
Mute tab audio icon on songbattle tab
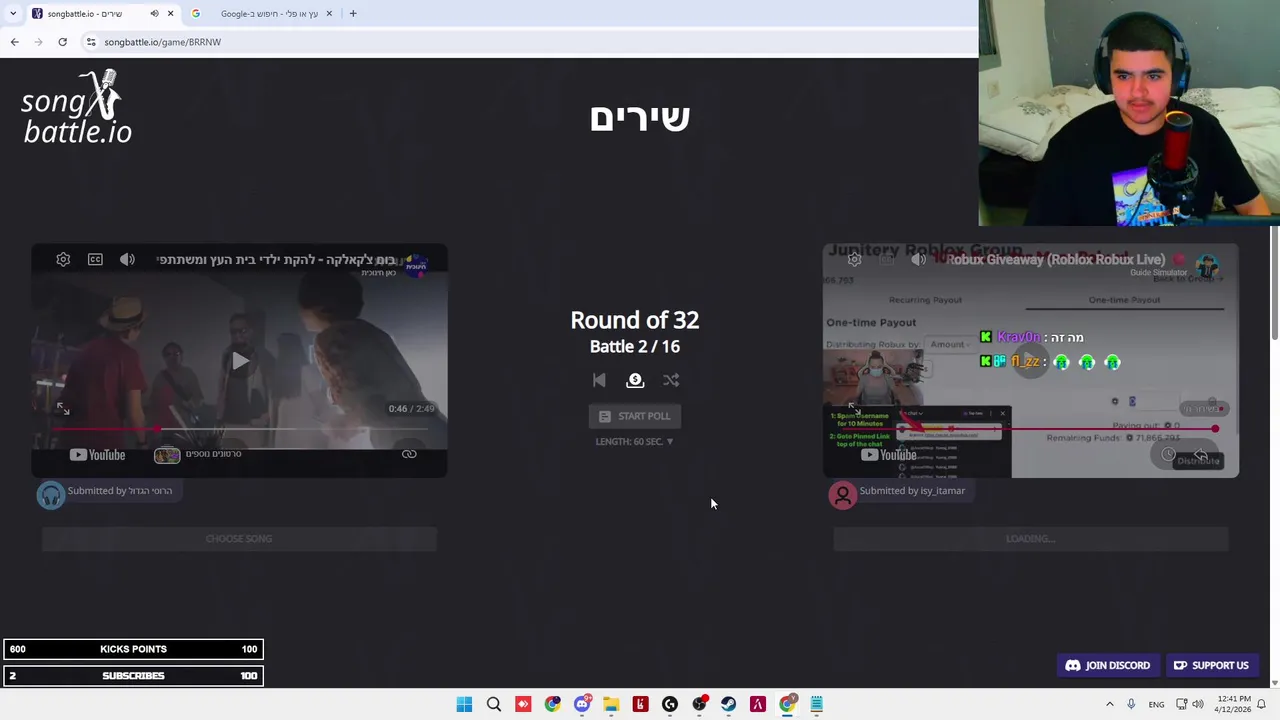(154, 14)
